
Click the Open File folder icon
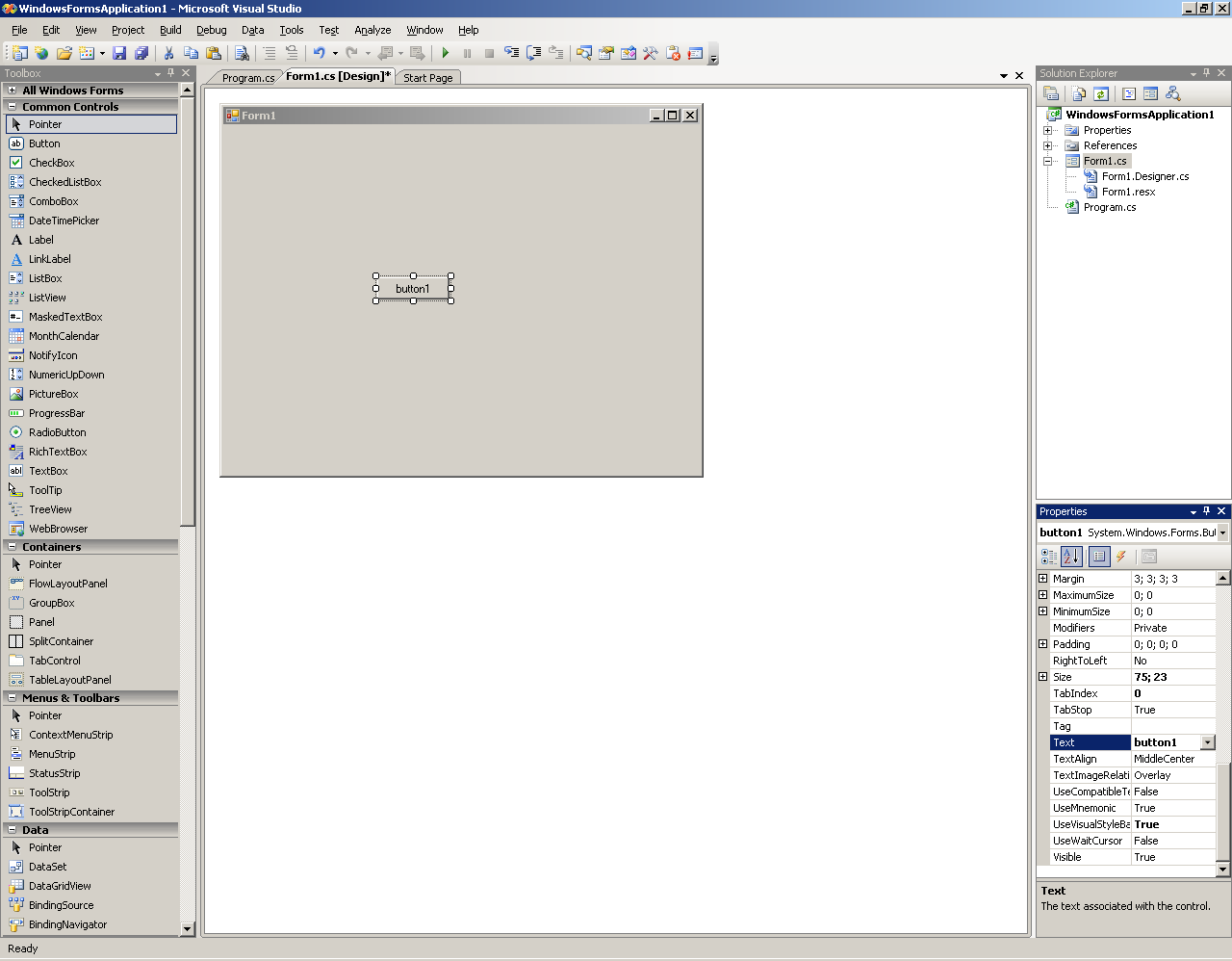pyautogui.click(x=64, y=53)
